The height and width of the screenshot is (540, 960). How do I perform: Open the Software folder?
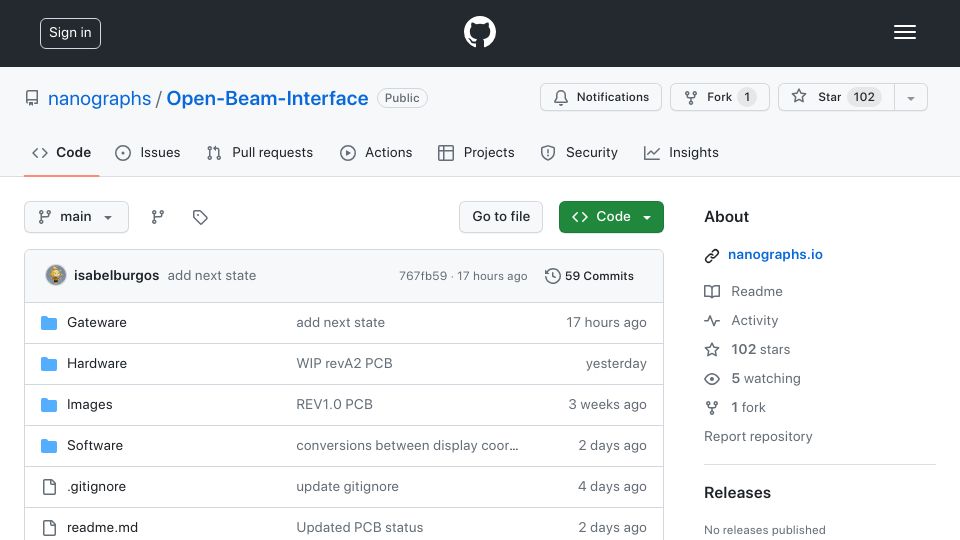pyautogui.click(x=95, y=446)
